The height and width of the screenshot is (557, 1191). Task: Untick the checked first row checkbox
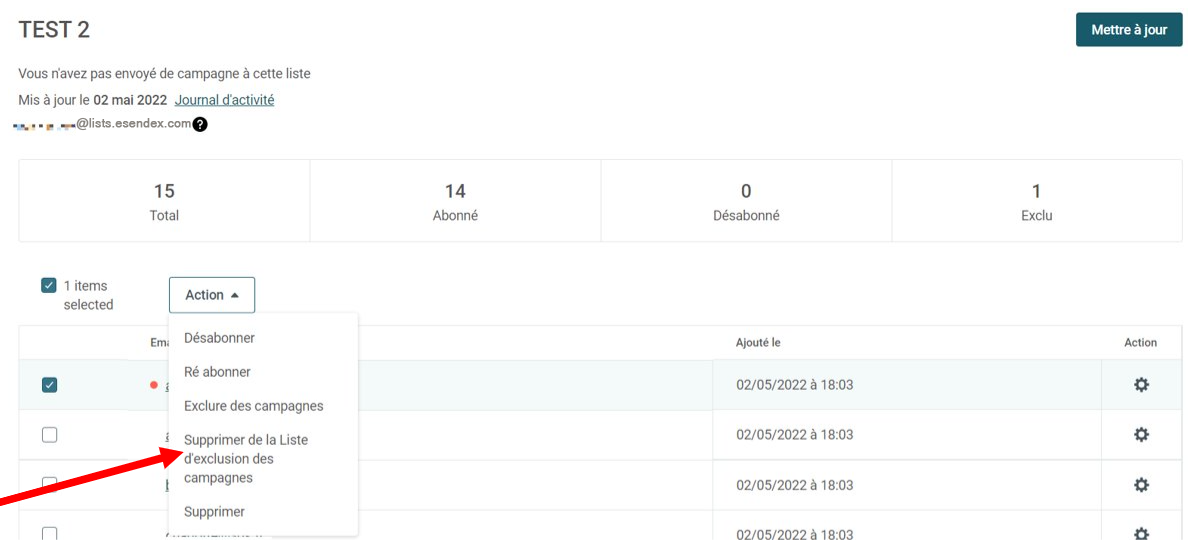click(x=49, y=385)
